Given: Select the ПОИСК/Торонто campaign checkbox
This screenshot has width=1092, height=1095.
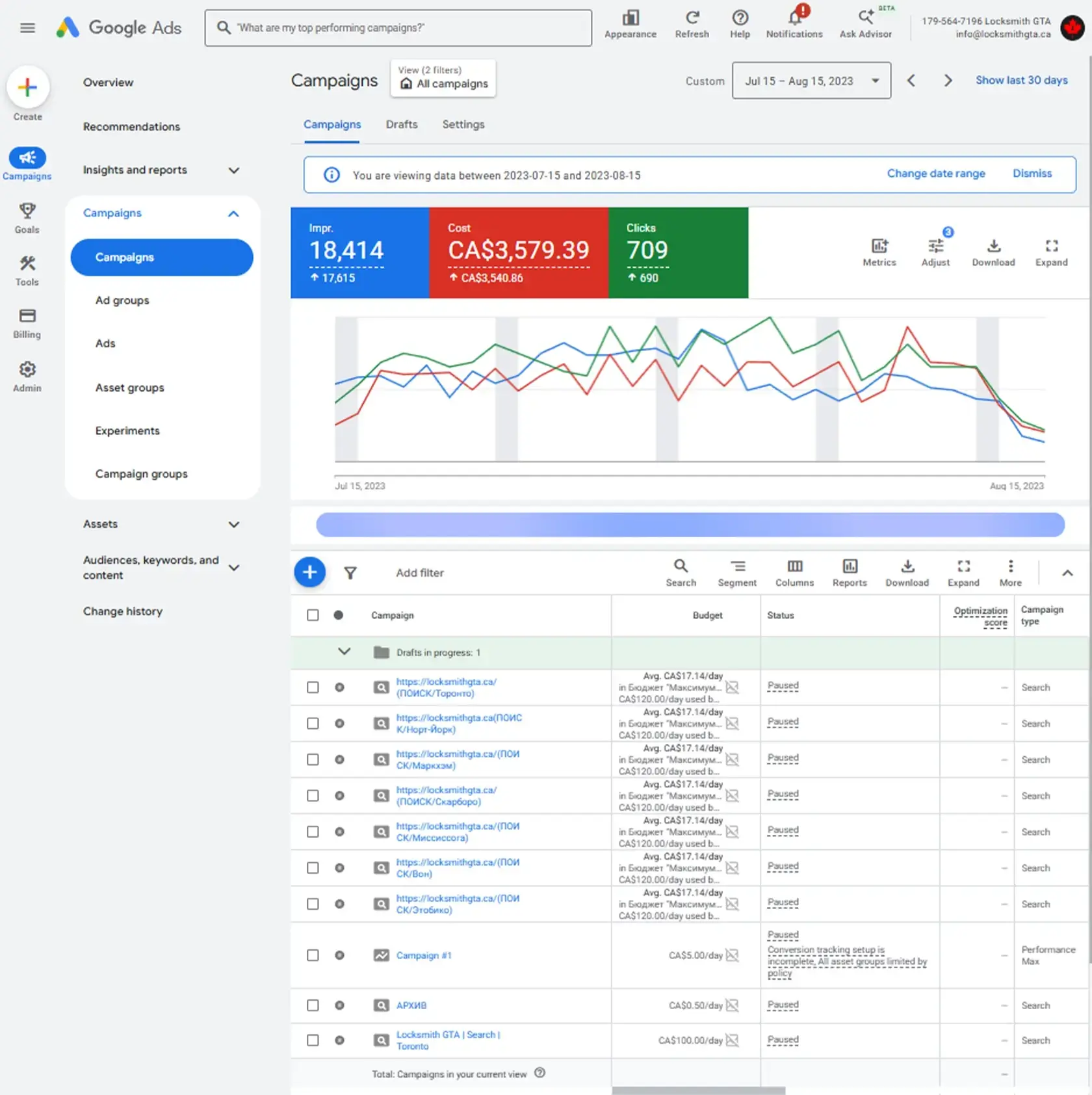Looking at the screenshot, I should point(313,687).
